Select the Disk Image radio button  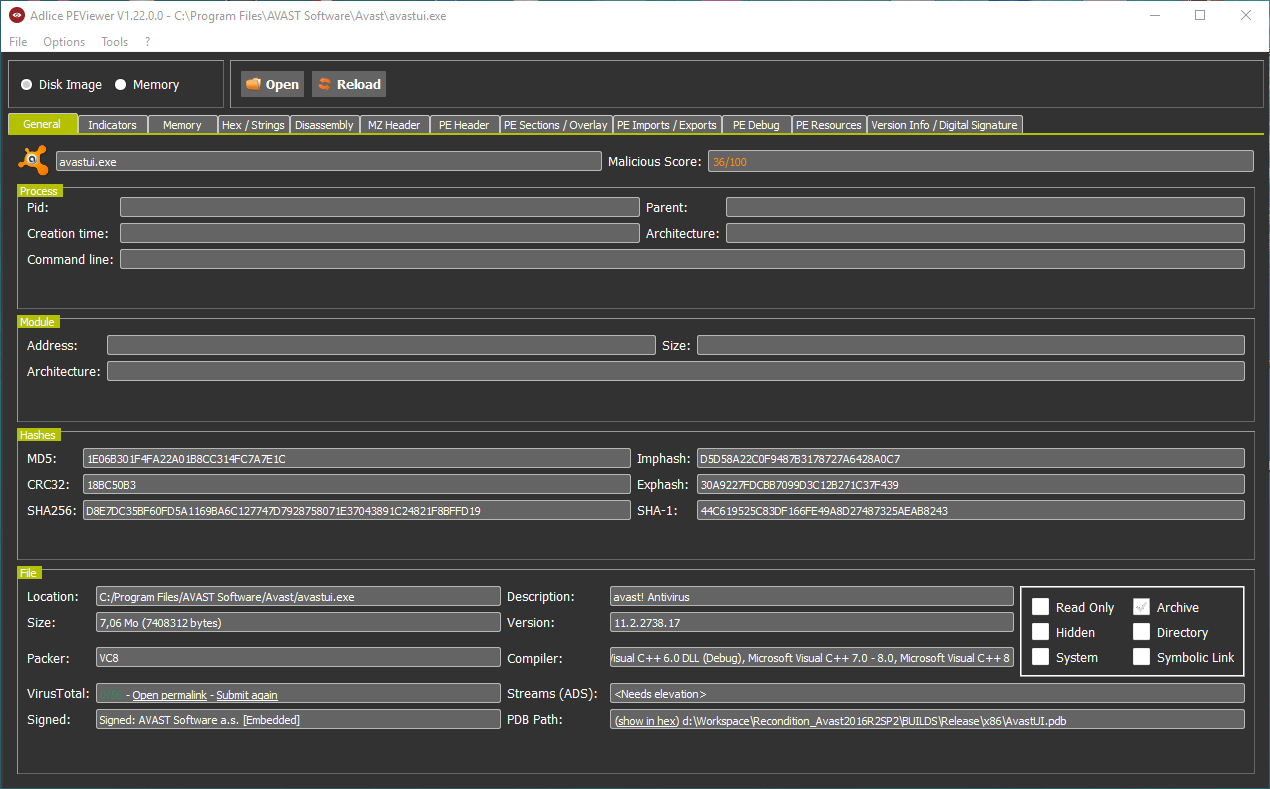(27, 85)
